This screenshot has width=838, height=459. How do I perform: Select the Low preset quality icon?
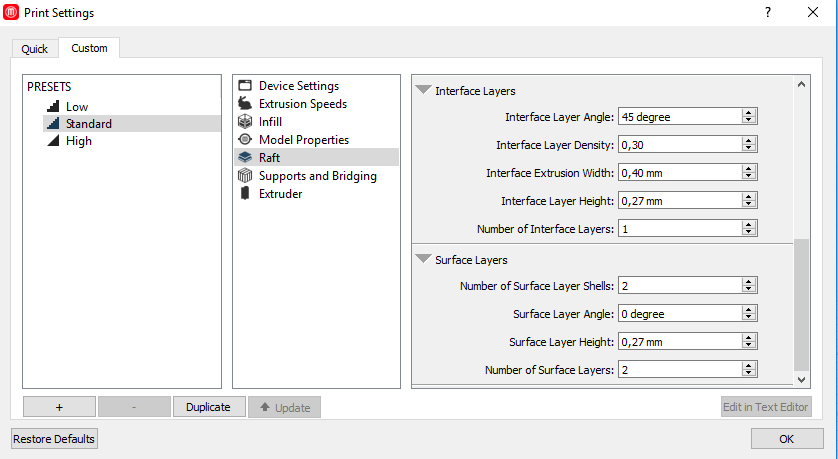[53, 106]
